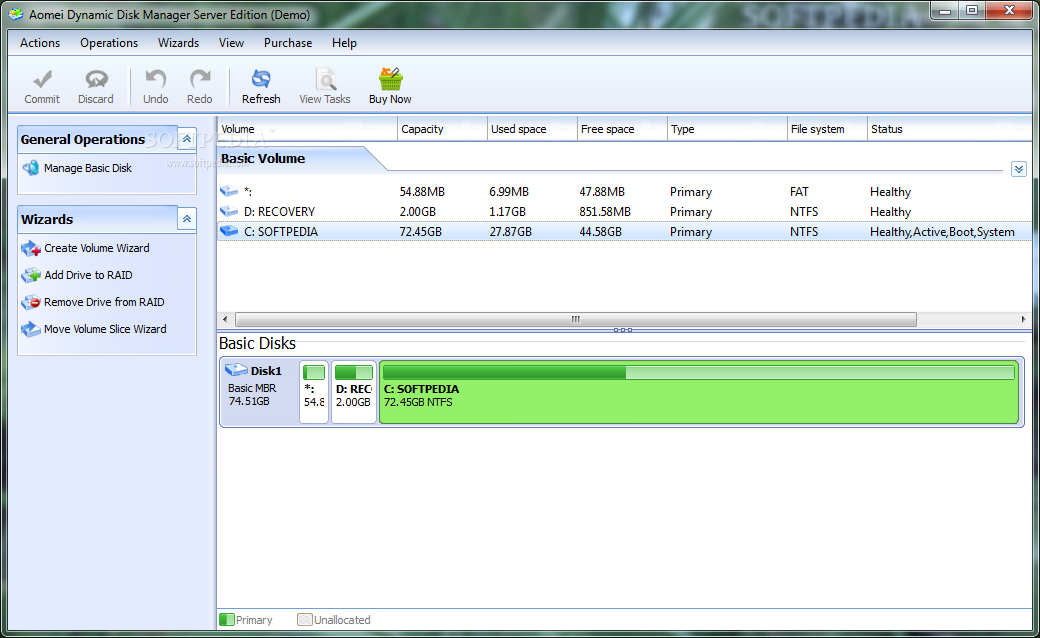Viewport: 1040px width, 638px height.
Task: Open the Purchase menu
Action: click(288, 42)
